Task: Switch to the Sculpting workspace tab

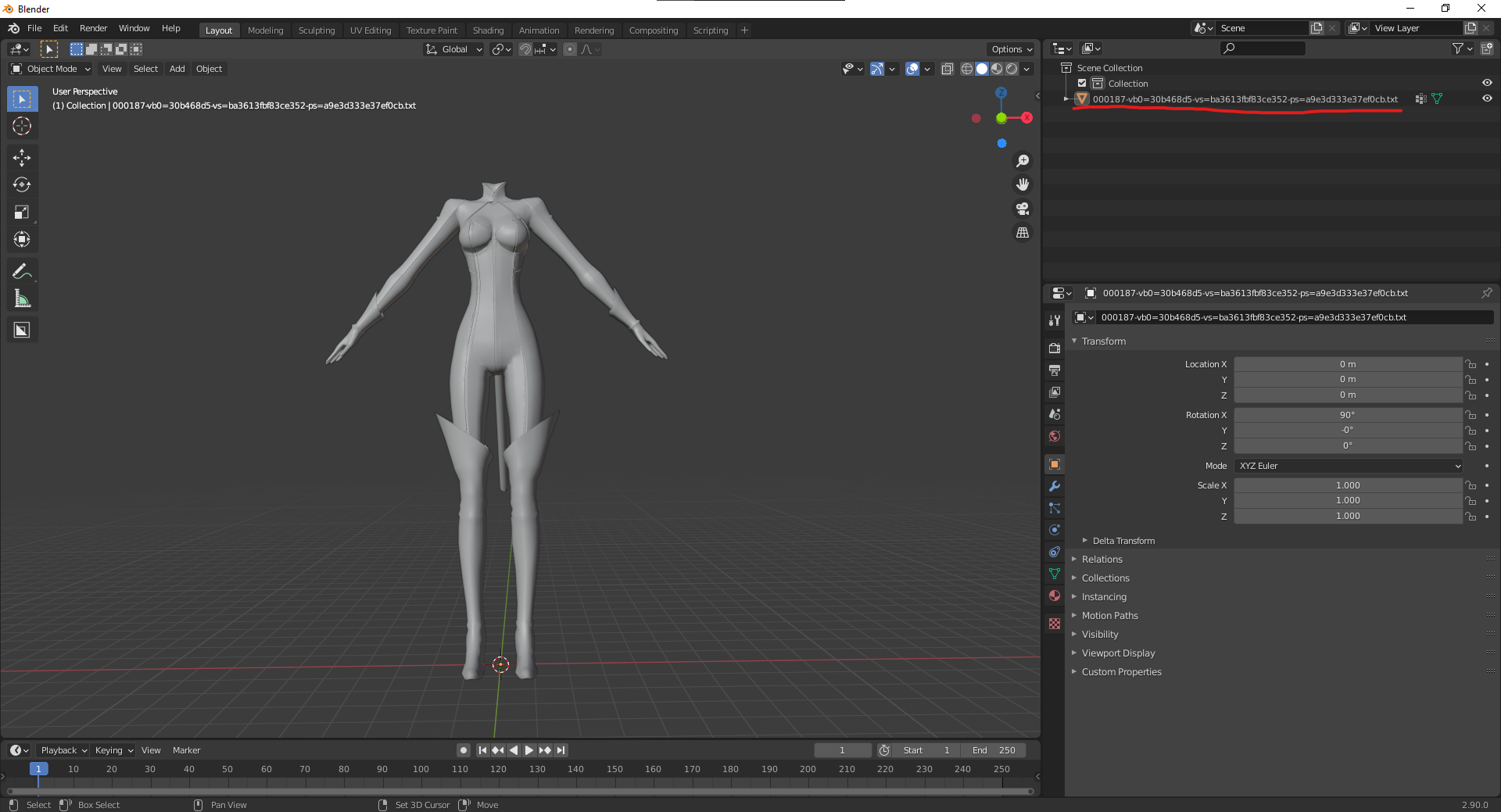Action: (317, 30)
